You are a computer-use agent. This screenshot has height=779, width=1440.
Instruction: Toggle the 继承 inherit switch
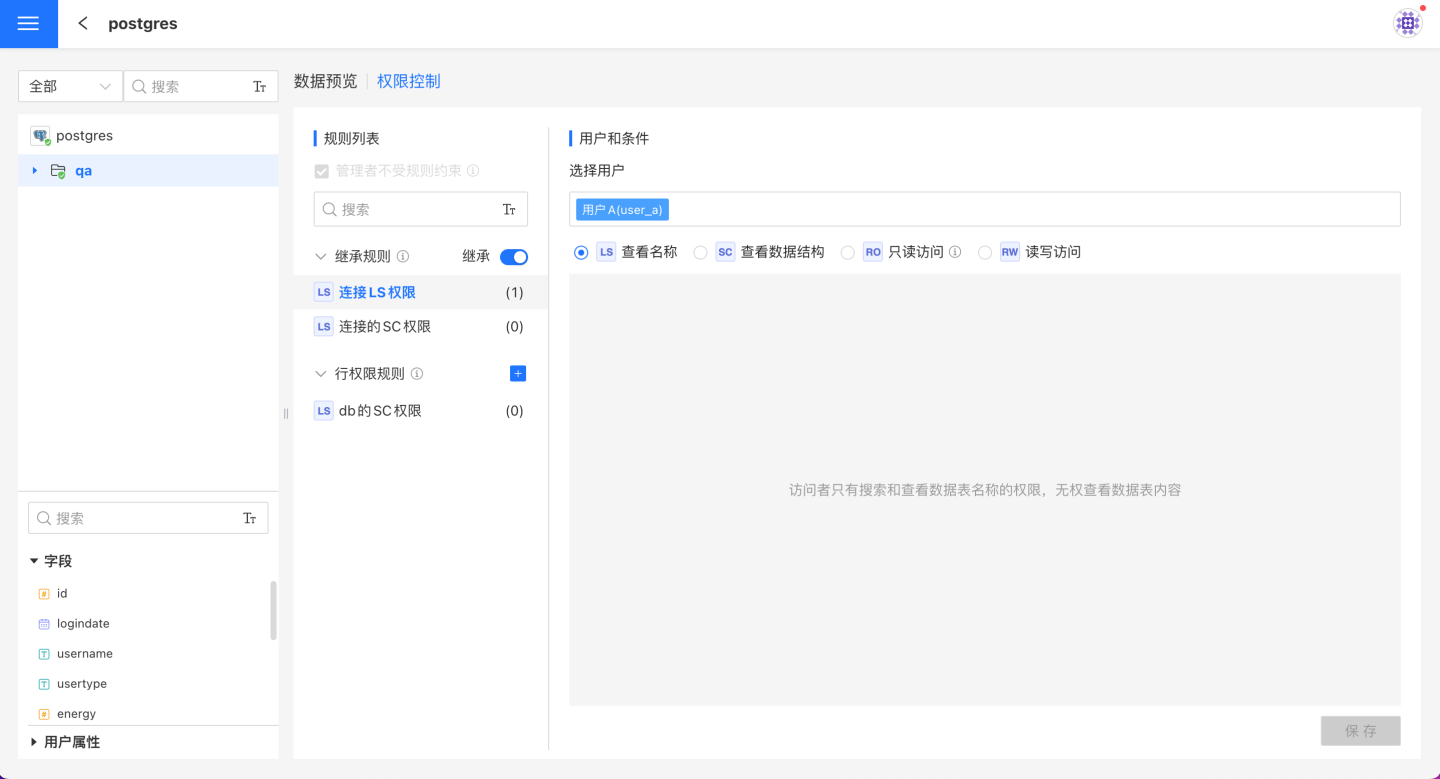point(513,257)
